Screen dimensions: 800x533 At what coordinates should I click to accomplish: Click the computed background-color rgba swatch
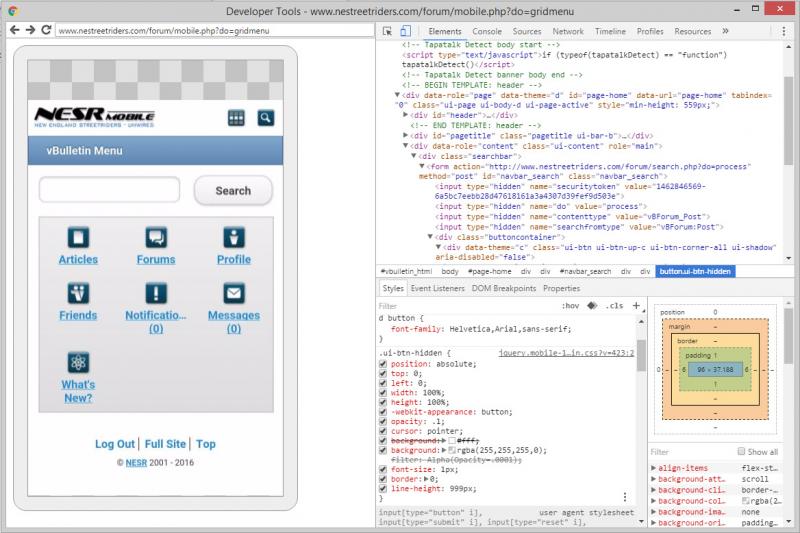click(x=745, y=501)
